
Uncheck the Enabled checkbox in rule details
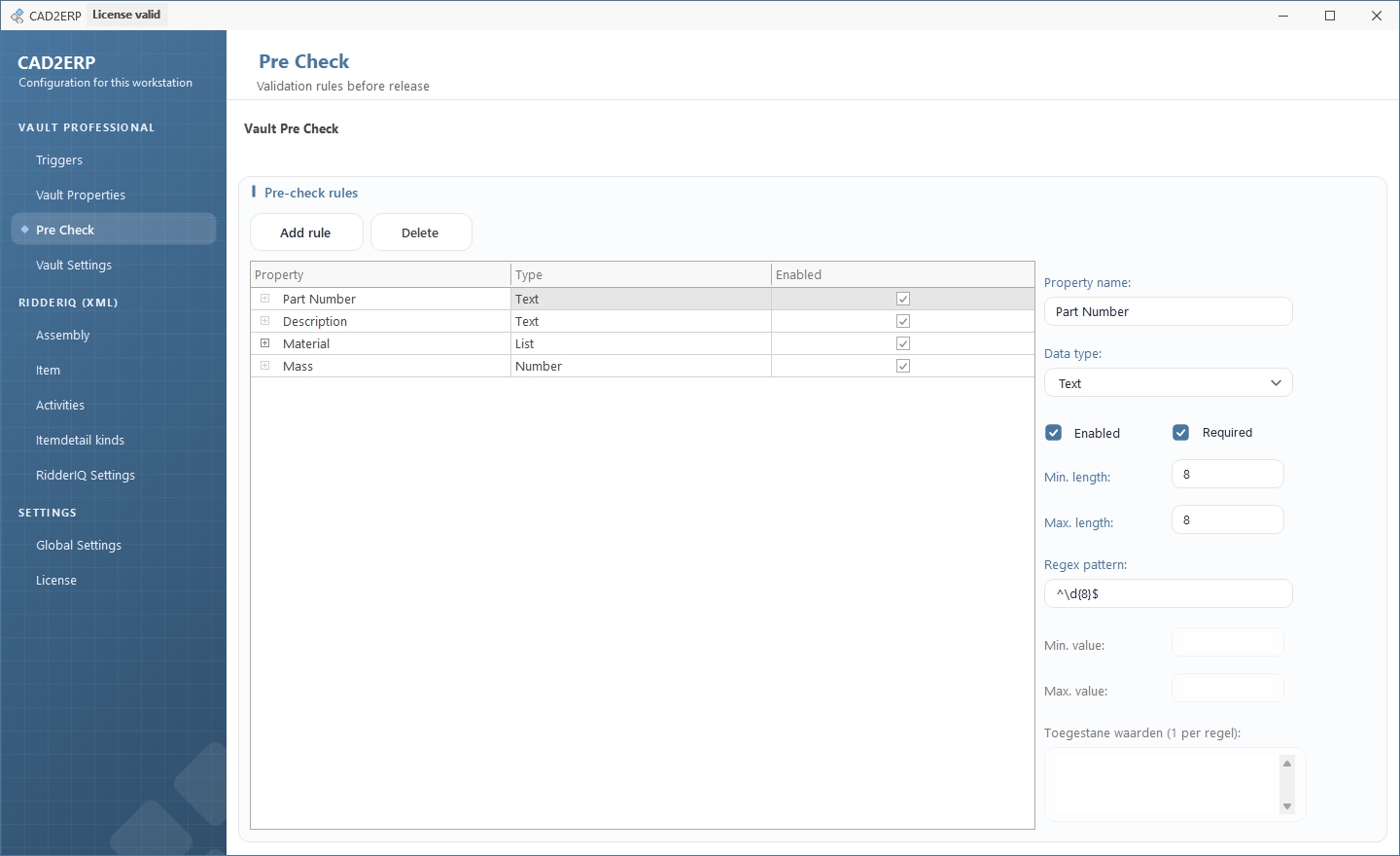[x=1053, y=433]
